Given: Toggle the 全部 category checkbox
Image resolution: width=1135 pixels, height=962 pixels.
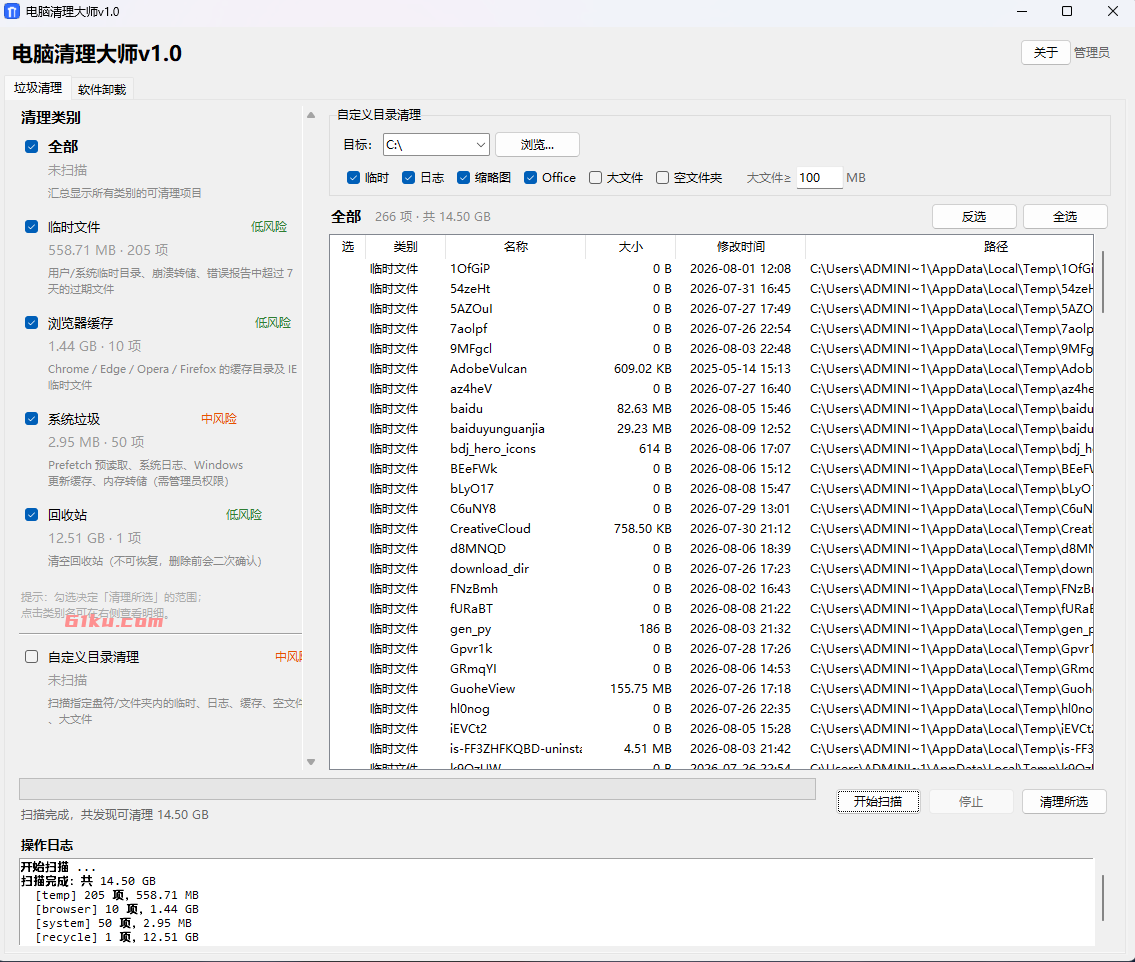Looking at the screenshot, I should point(31,147).
